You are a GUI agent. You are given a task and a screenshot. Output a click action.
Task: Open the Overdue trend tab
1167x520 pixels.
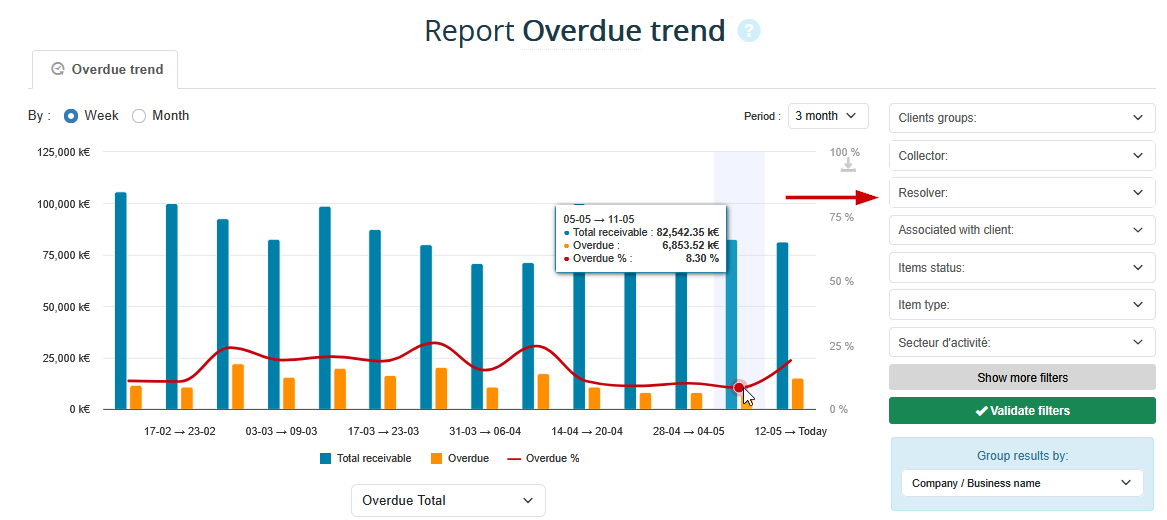pyautogui.click(x=105, y=70)
